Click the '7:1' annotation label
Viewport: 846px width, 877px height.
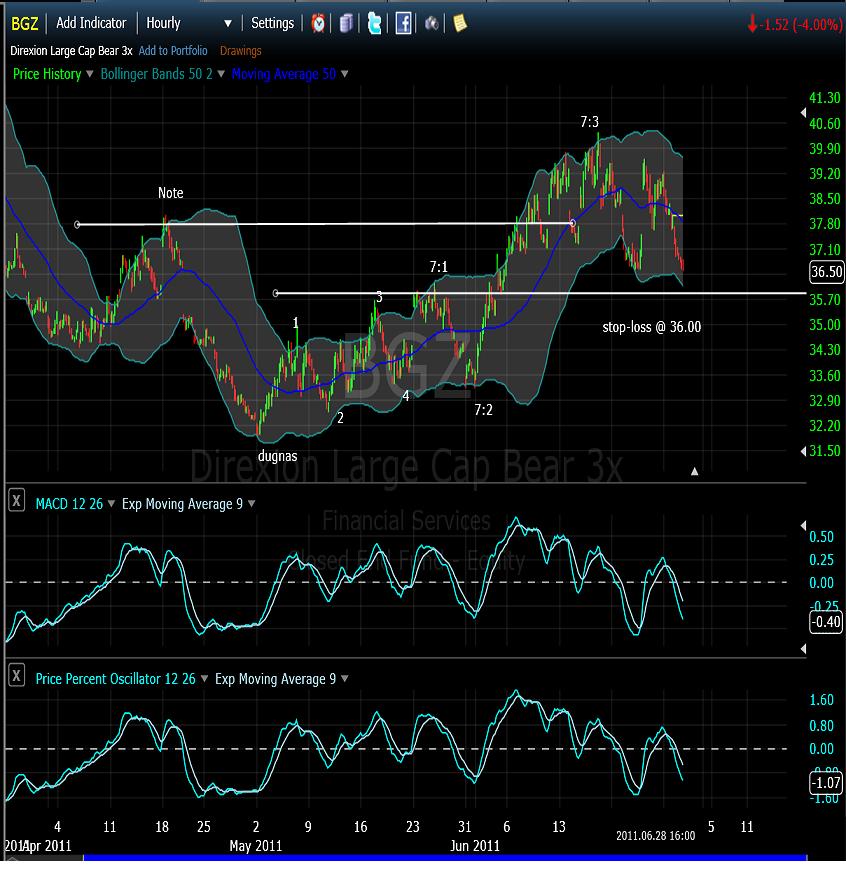click(x=438, y=267)
